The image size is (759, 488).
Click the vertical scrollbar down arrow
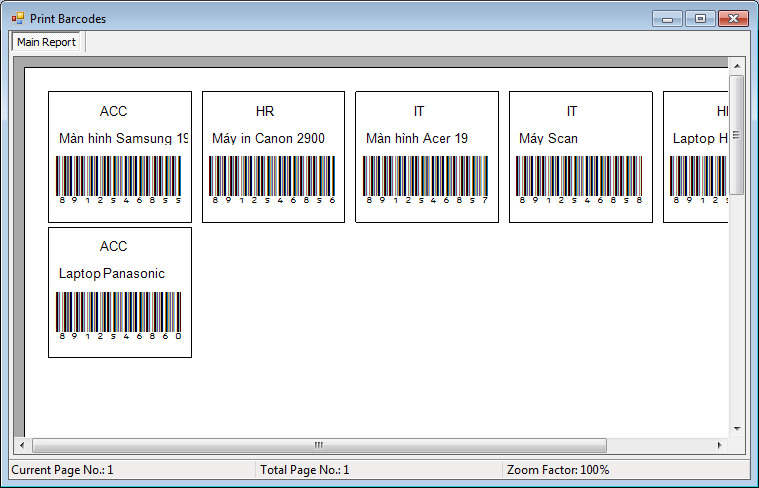(737, 427)
